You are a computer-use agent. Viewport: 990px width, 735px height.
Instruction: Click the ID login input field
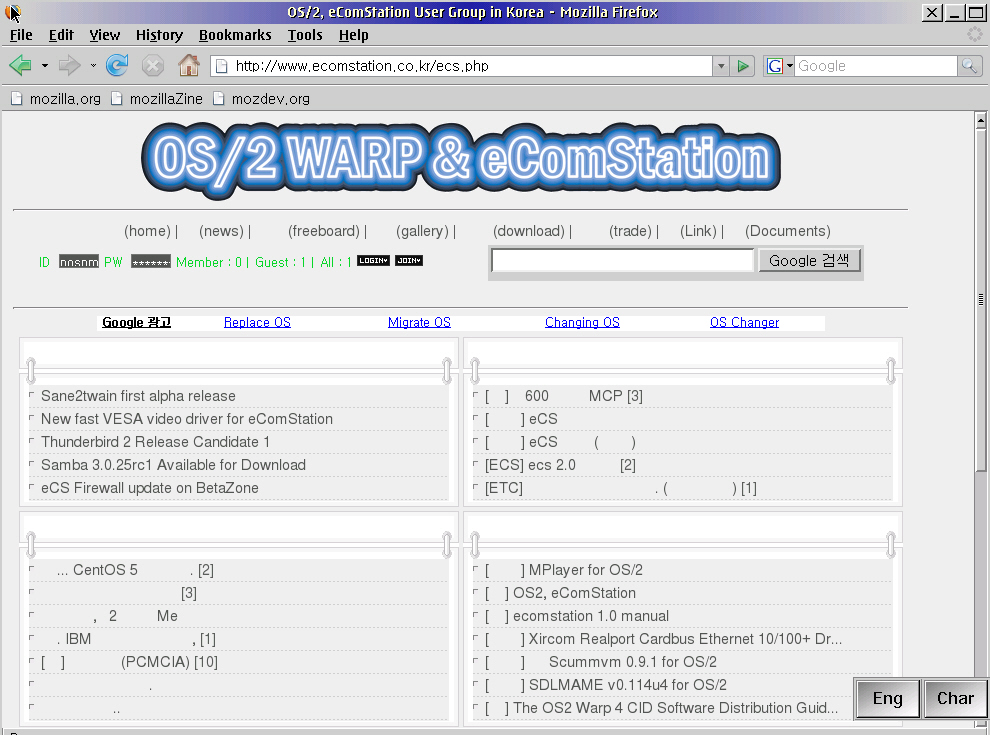79,261
